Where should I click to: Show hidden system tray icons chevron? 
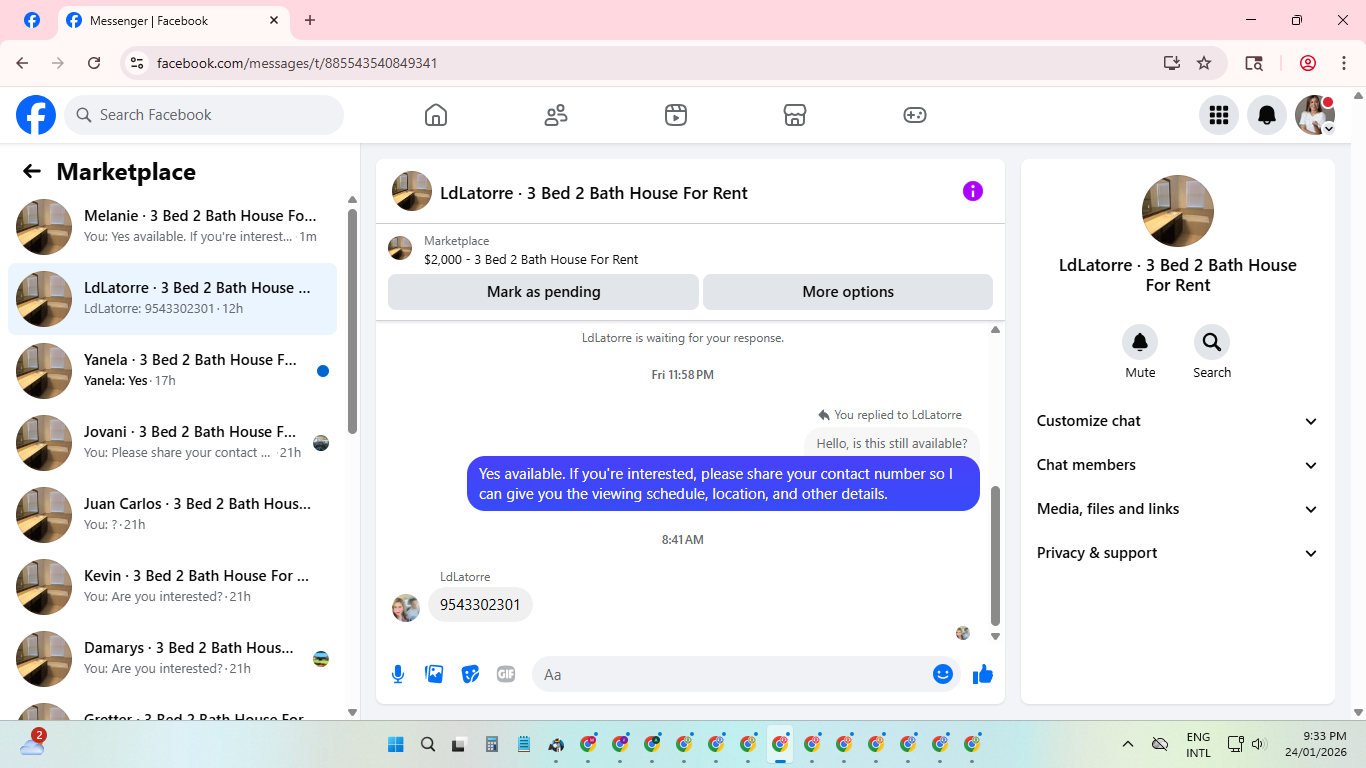coord(1128,744)
